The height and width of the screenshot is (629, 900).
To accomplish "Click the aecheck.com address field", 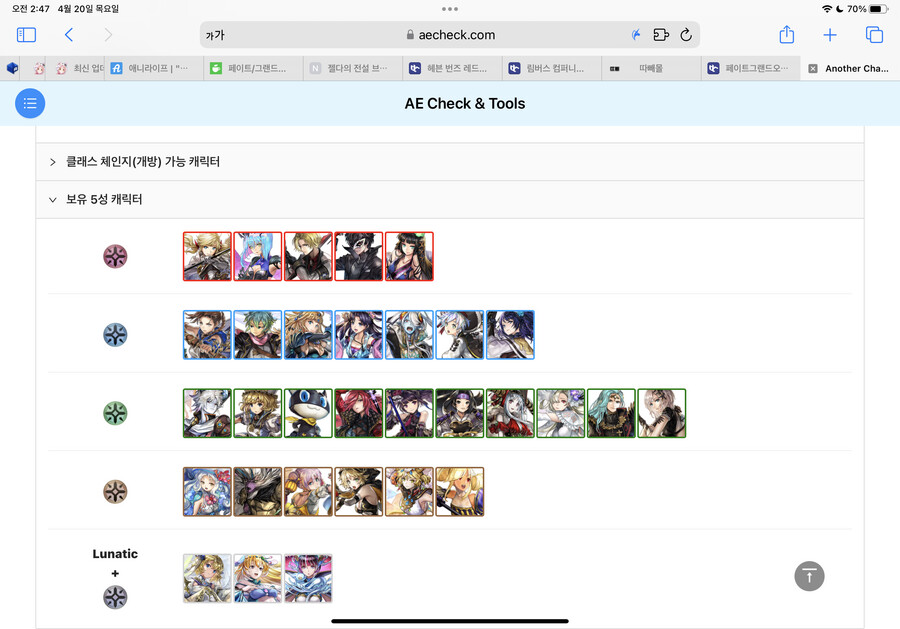I will pos(450,35).
